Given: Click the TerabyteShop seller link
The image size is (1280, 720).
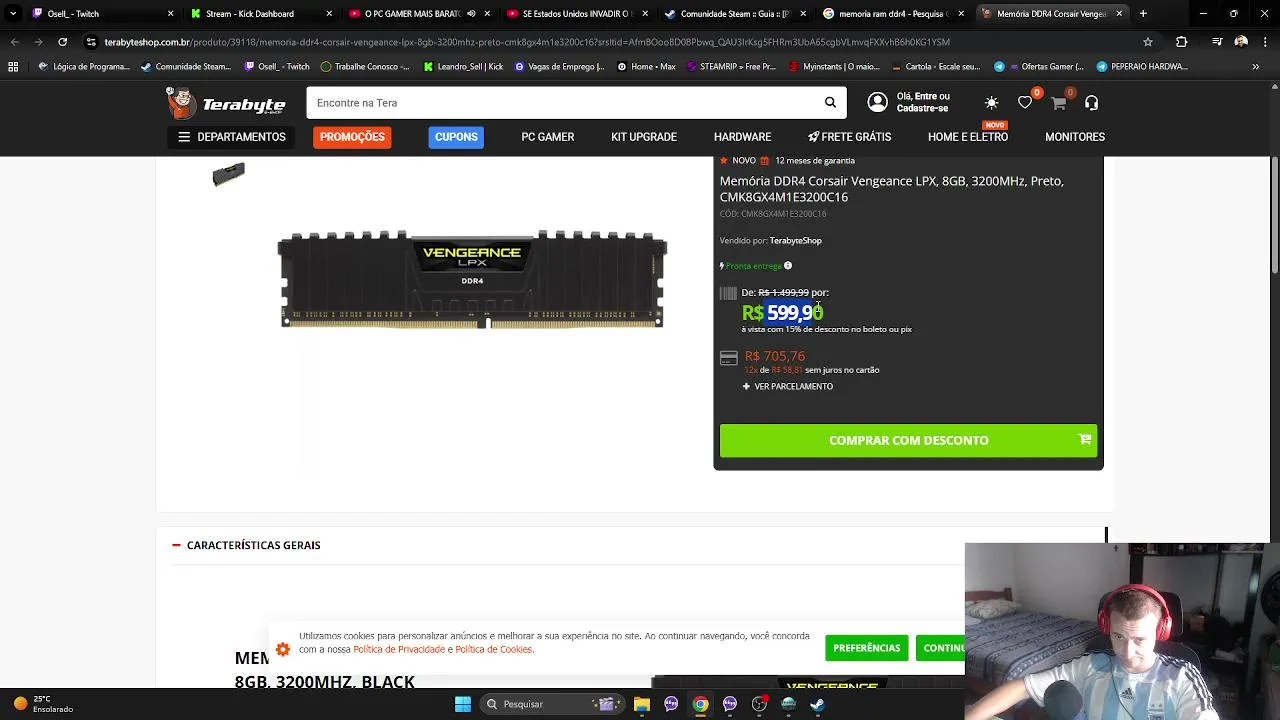Looking at the screenshot, I should 795,241.
